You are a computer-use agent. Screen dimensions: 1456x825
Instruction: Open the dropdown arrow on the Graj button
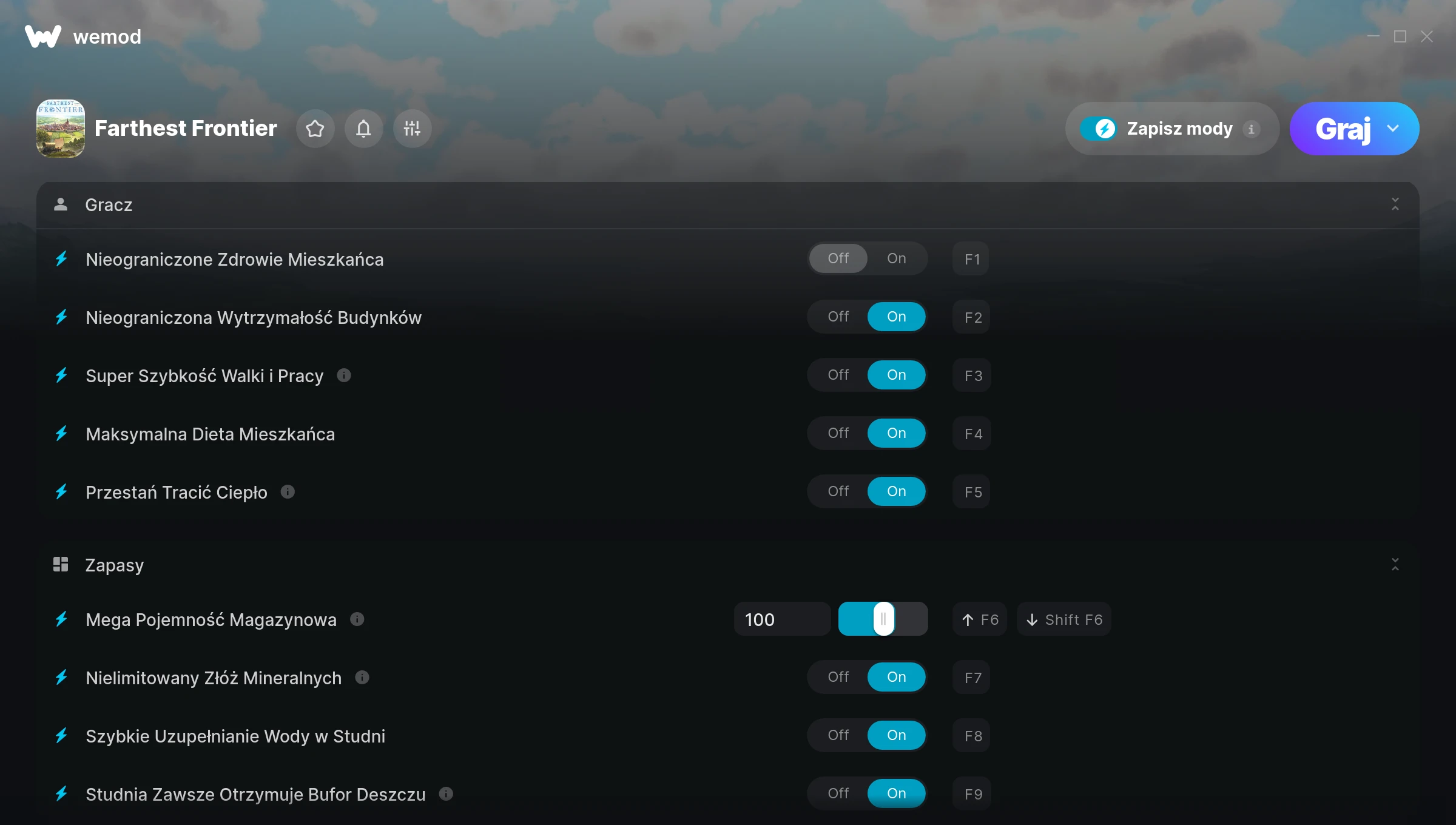point(1393,129)
